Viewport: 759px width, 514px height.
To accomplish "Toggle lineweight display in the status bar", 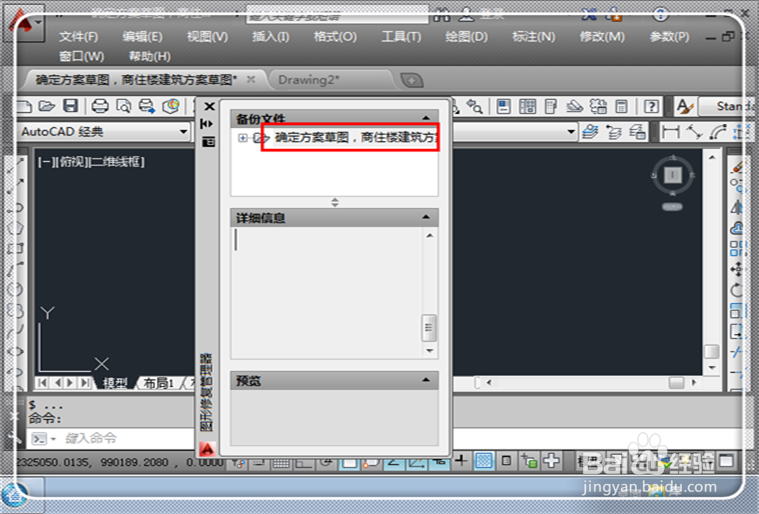I will coord(460,461).
